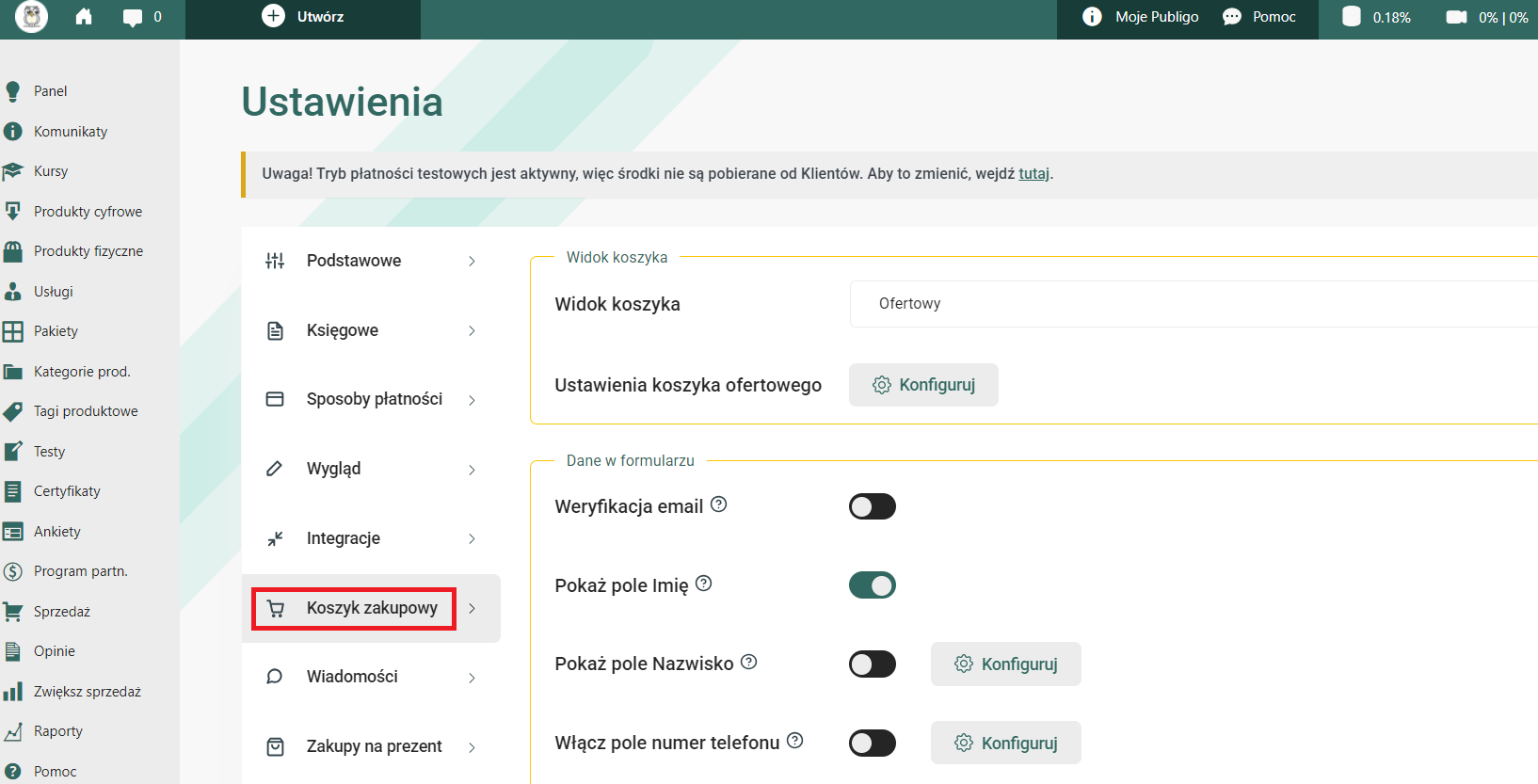Screen dimensions: 1538x784
Task: Click the Utwórz create button
Action: pyautogui.click(x=303, y=17)
